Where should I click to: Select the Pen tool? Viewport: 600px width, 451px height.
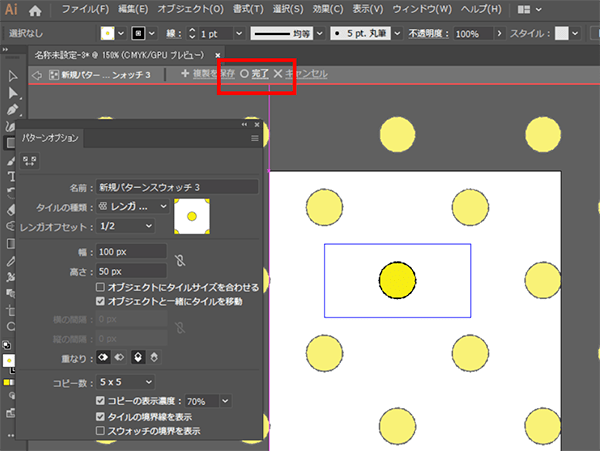[x=11, y=110]
